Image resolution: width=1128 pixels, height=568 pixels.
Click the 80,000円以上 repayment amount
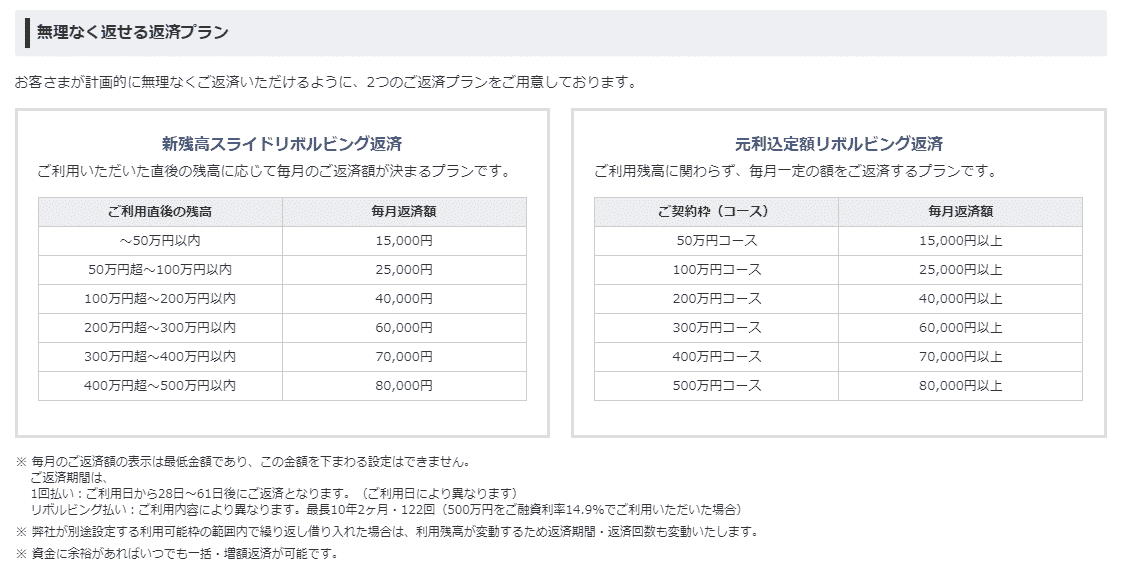[960, 386]
